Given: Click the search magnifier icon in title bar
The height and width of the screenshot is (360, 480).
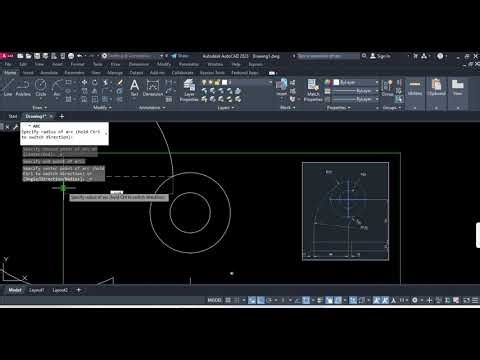Looking at the screenshot, I should click(x=364, y=56).
